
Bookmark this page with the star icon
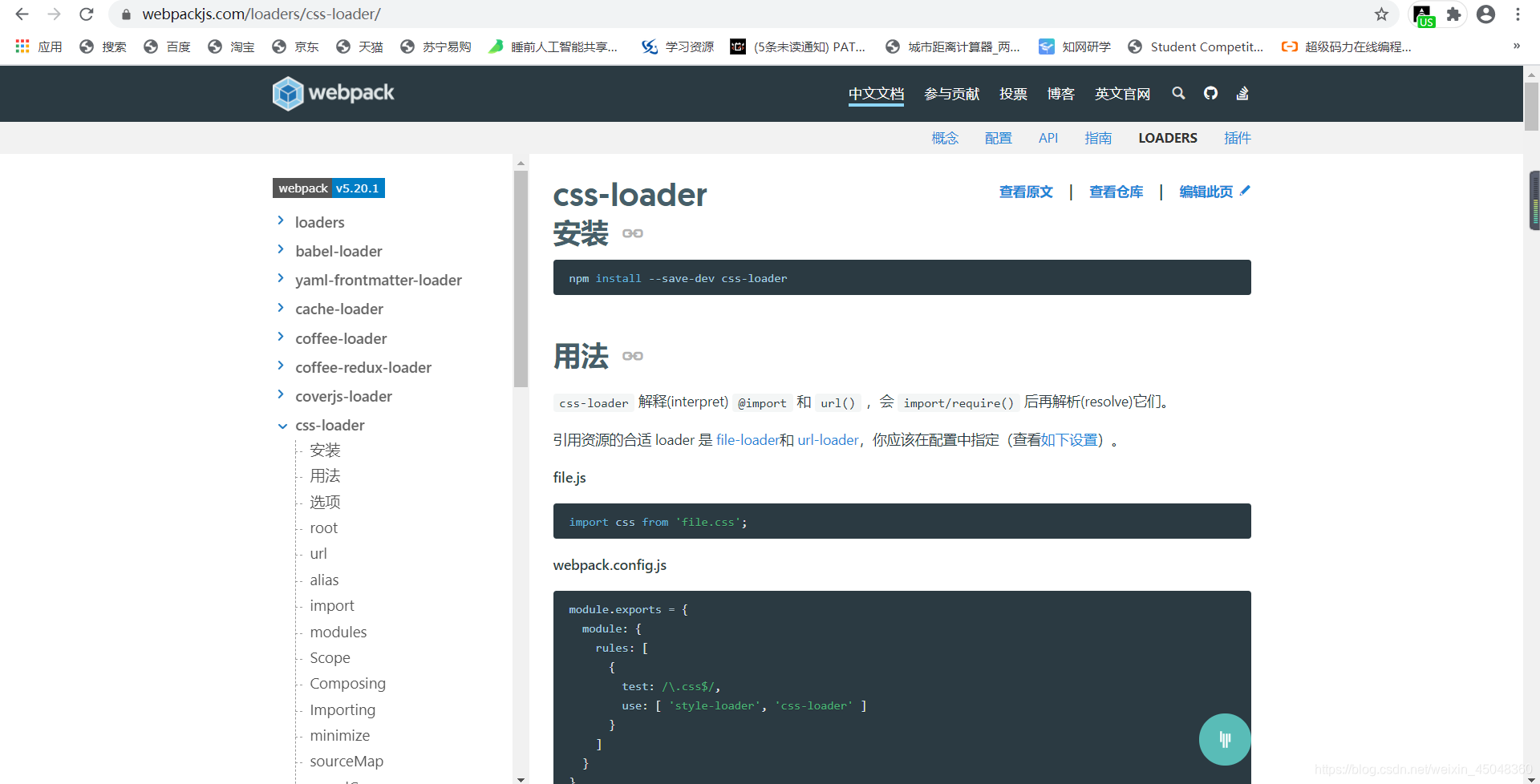1381,14
